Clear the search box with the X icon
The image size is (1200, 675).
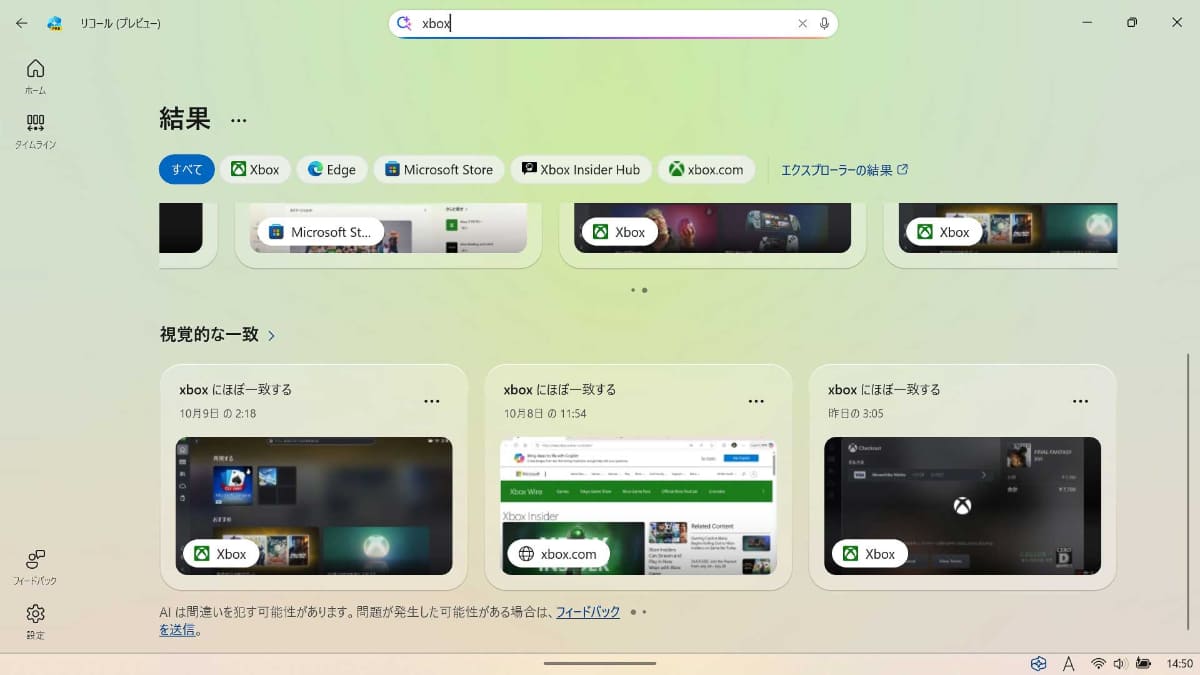(802, 22)
